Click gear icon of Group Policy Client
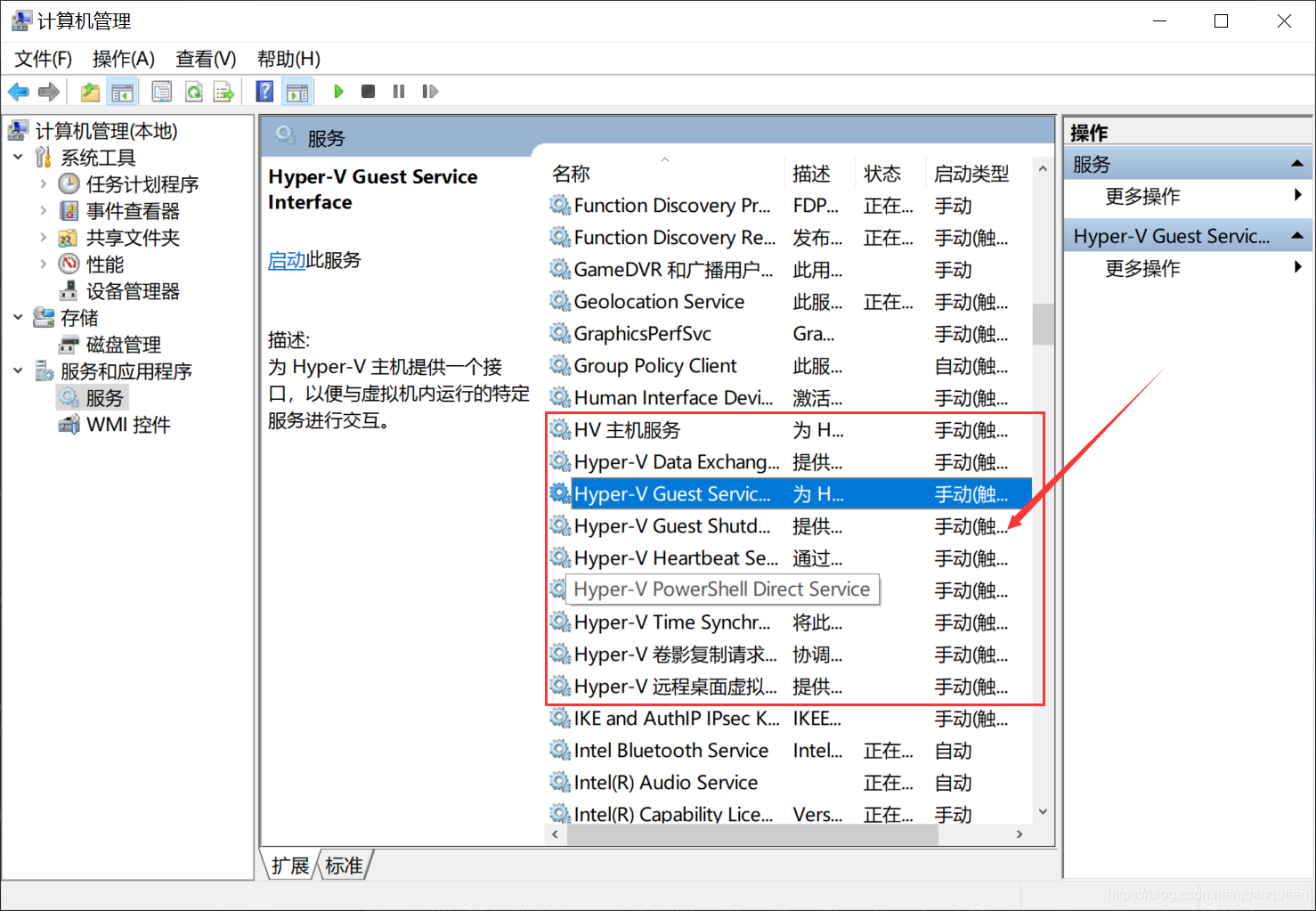The image size is (1316, 911). (560, 365)
